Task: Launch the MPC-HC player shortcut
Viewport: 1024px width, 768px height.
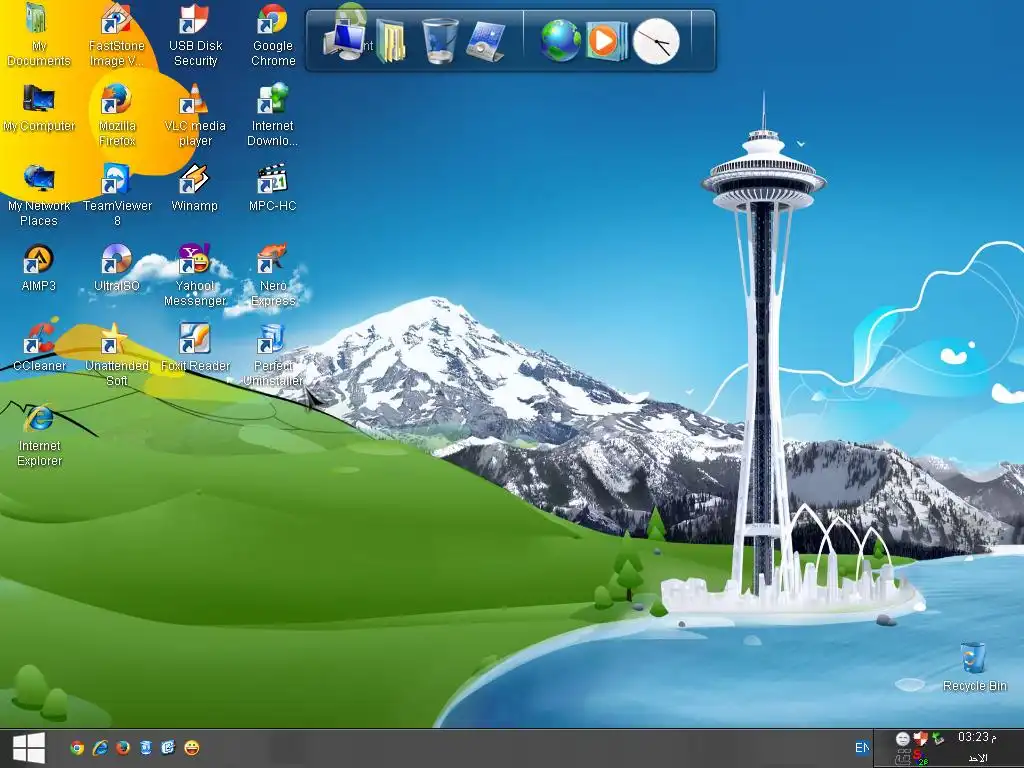Action: click(272, 188)
